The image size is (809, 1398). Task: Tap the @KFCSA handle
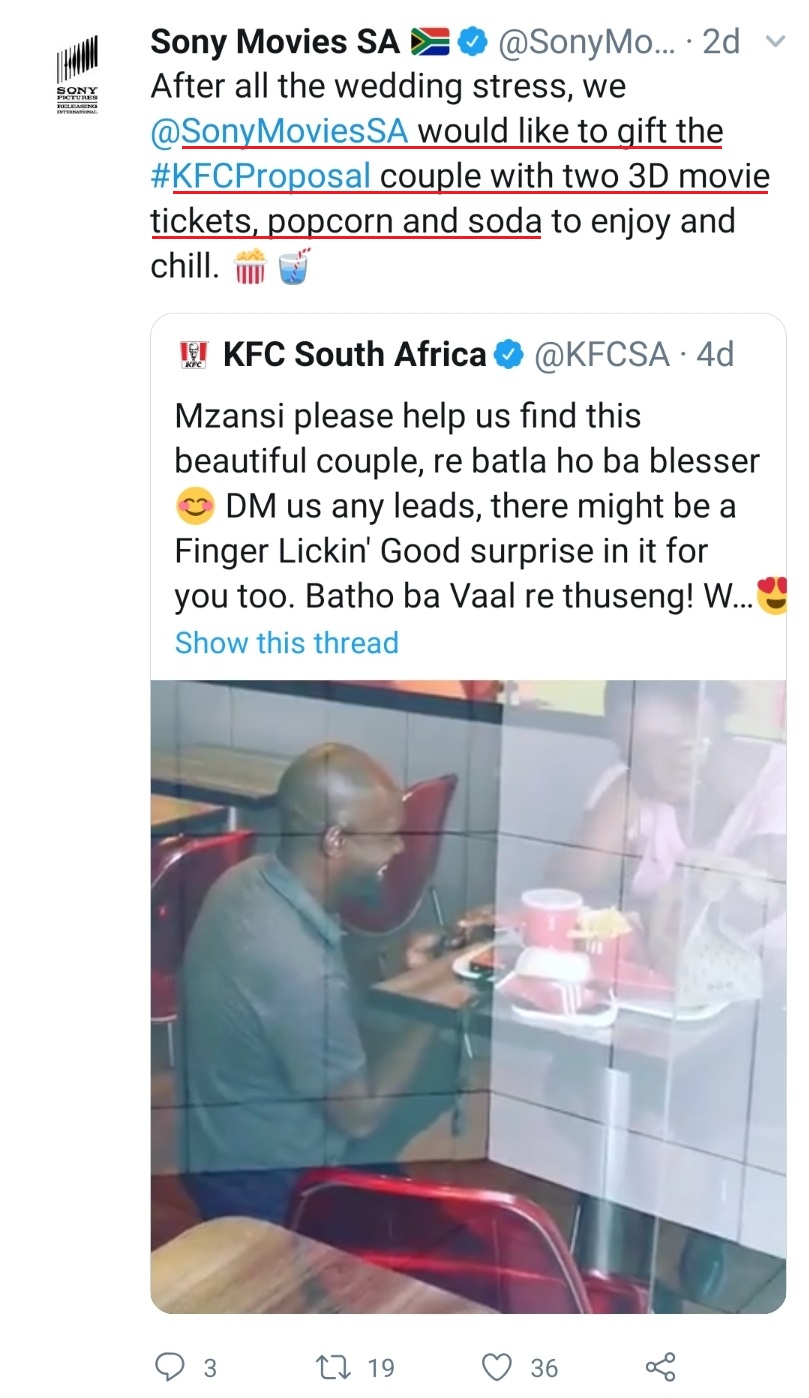(x=602, y=355)
